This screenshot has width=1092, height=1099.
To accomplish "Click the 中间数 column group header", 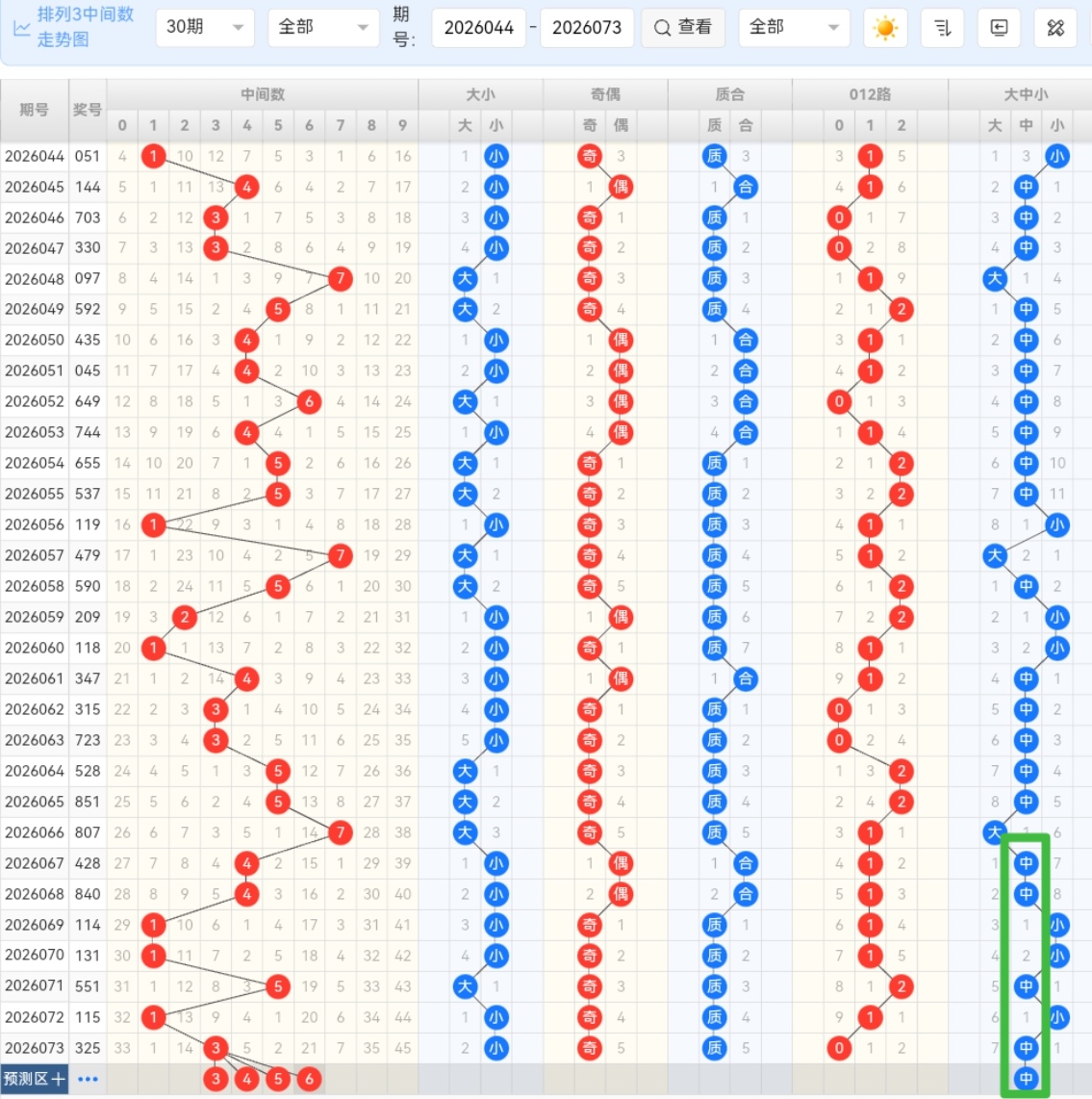I will click(x=262, y=94).
